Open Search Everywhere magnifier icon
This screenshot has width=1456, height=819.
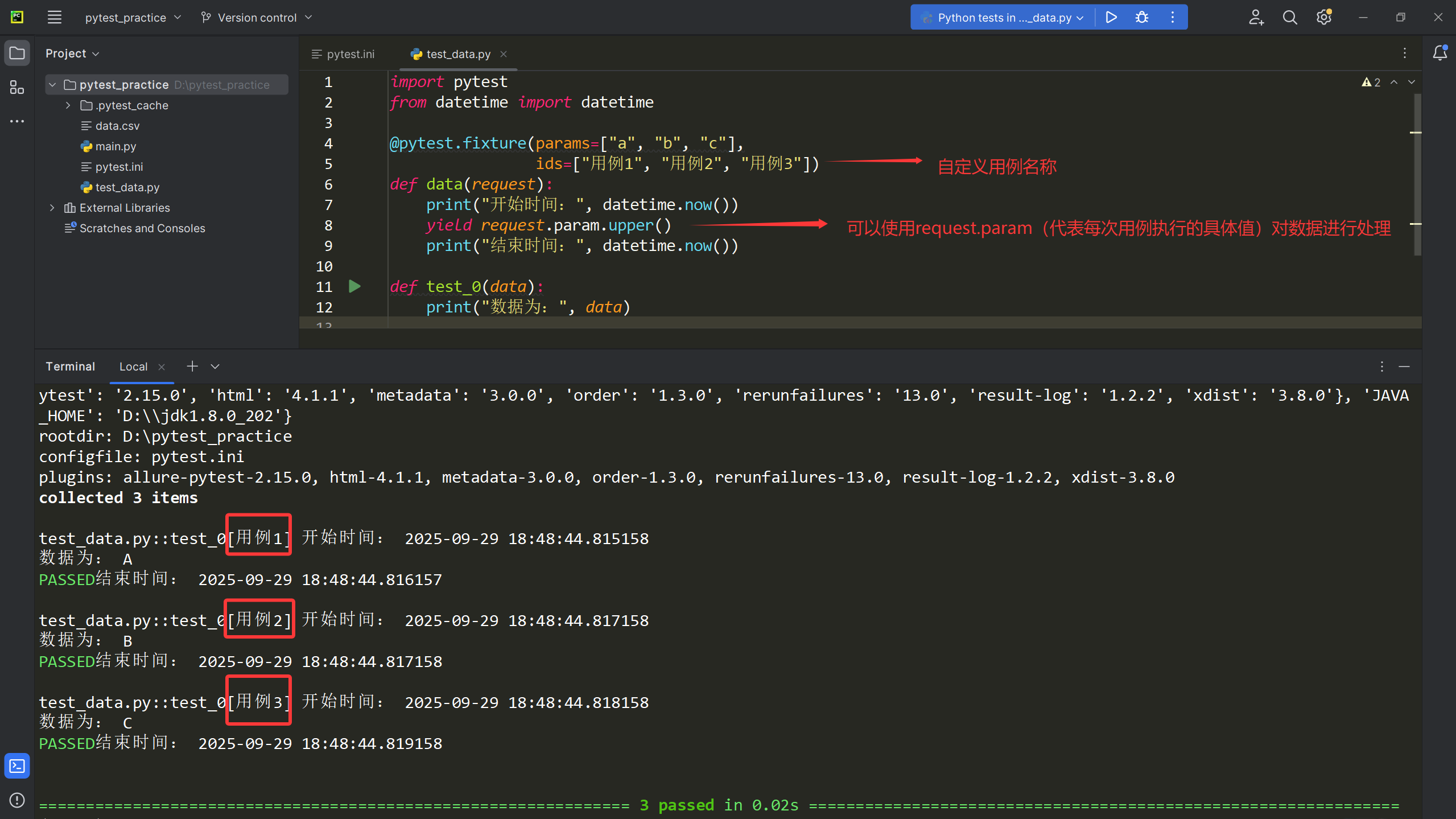pyautogui.click(x=1290, y=18)
